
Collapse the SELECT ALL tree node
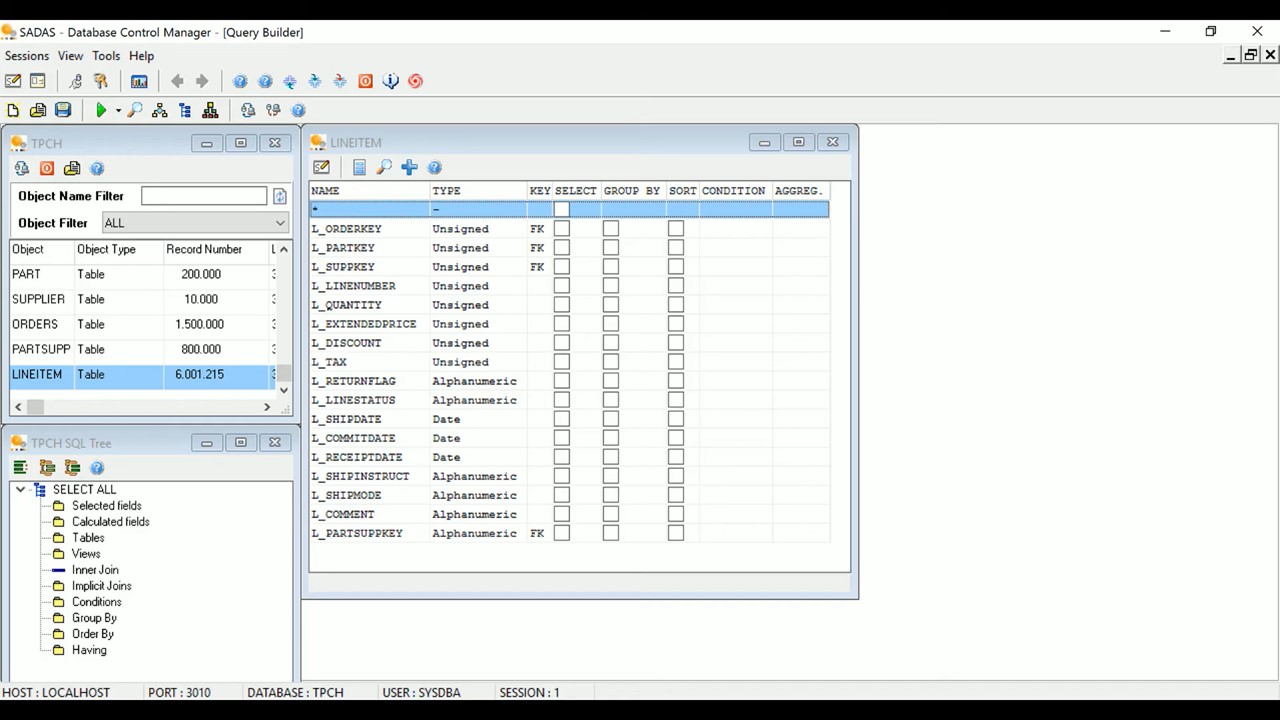tap(20, 489)
